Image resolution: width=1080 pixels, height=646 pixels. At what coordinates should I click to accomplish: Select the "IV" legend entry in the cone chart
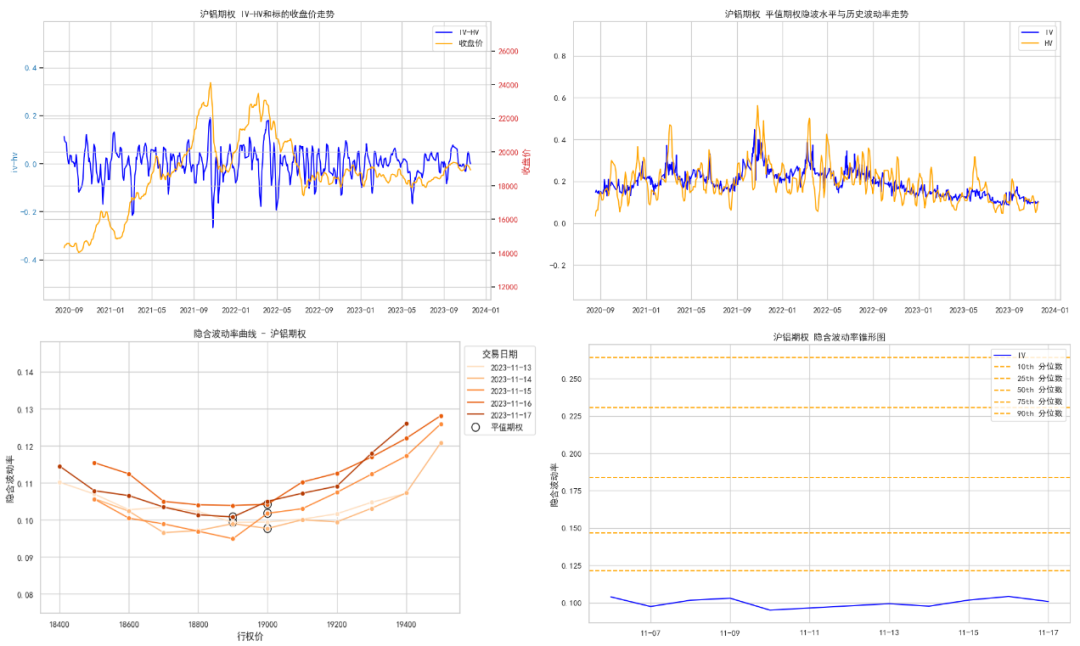pyautogui.click(x=1010, y=355)
